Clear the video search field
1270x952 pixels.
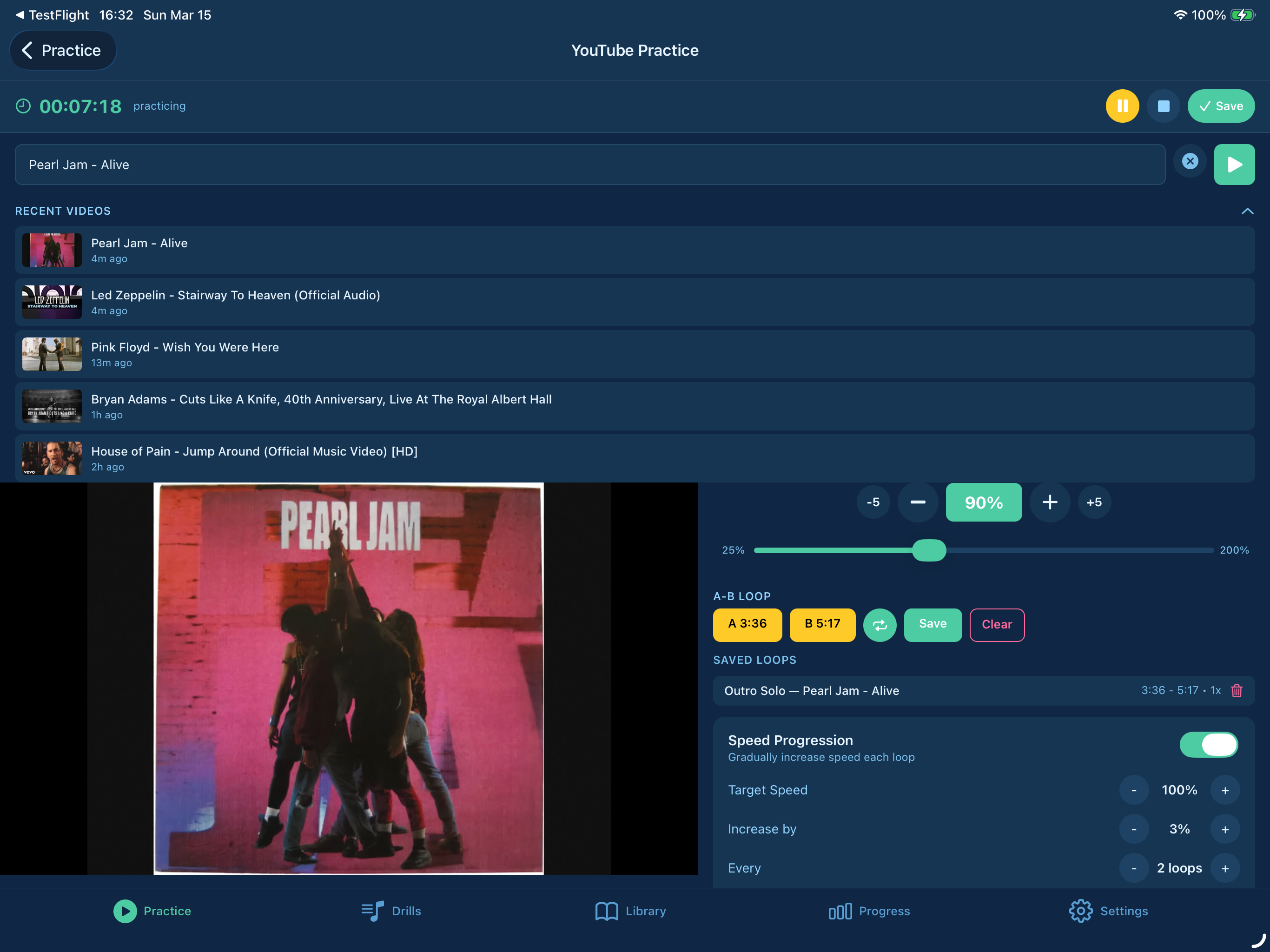point(1190,162)
